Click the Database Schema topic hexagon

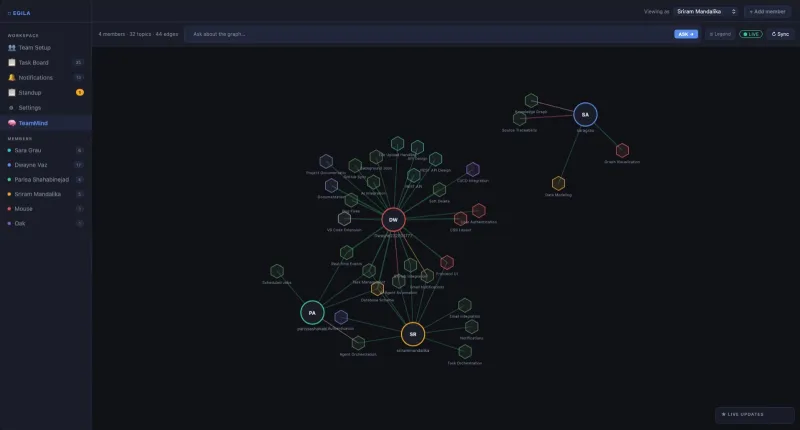click(x=377, y=289)
